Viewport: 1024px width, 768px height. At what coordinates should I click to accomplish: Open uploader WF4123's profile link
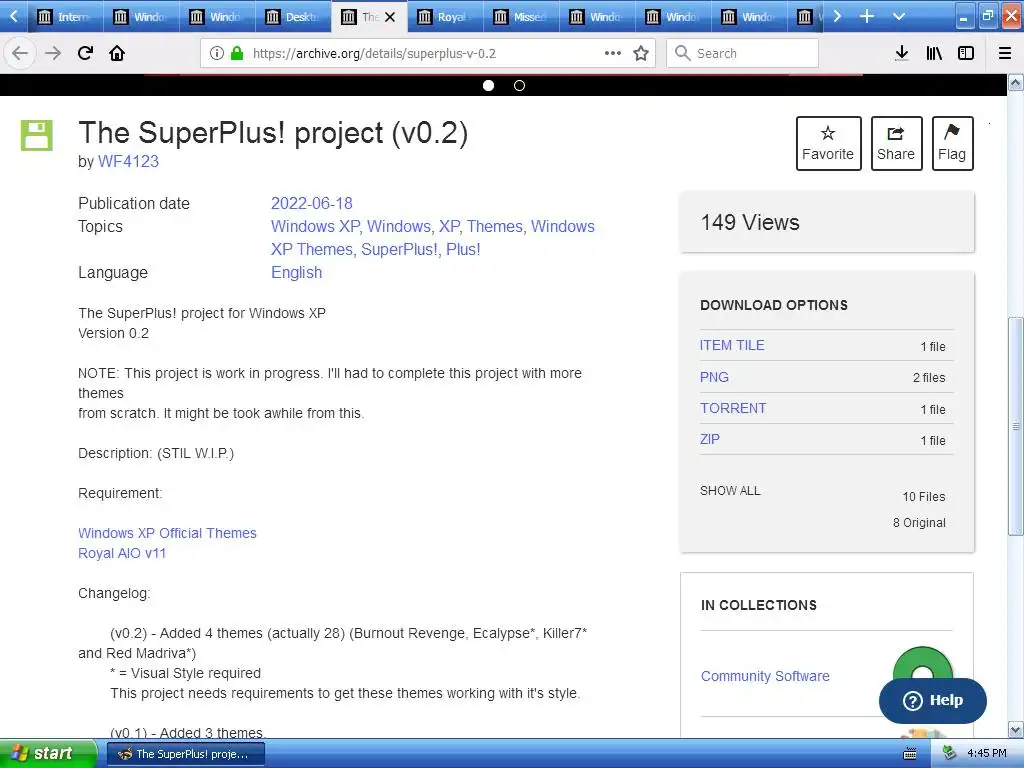(128, 161)
